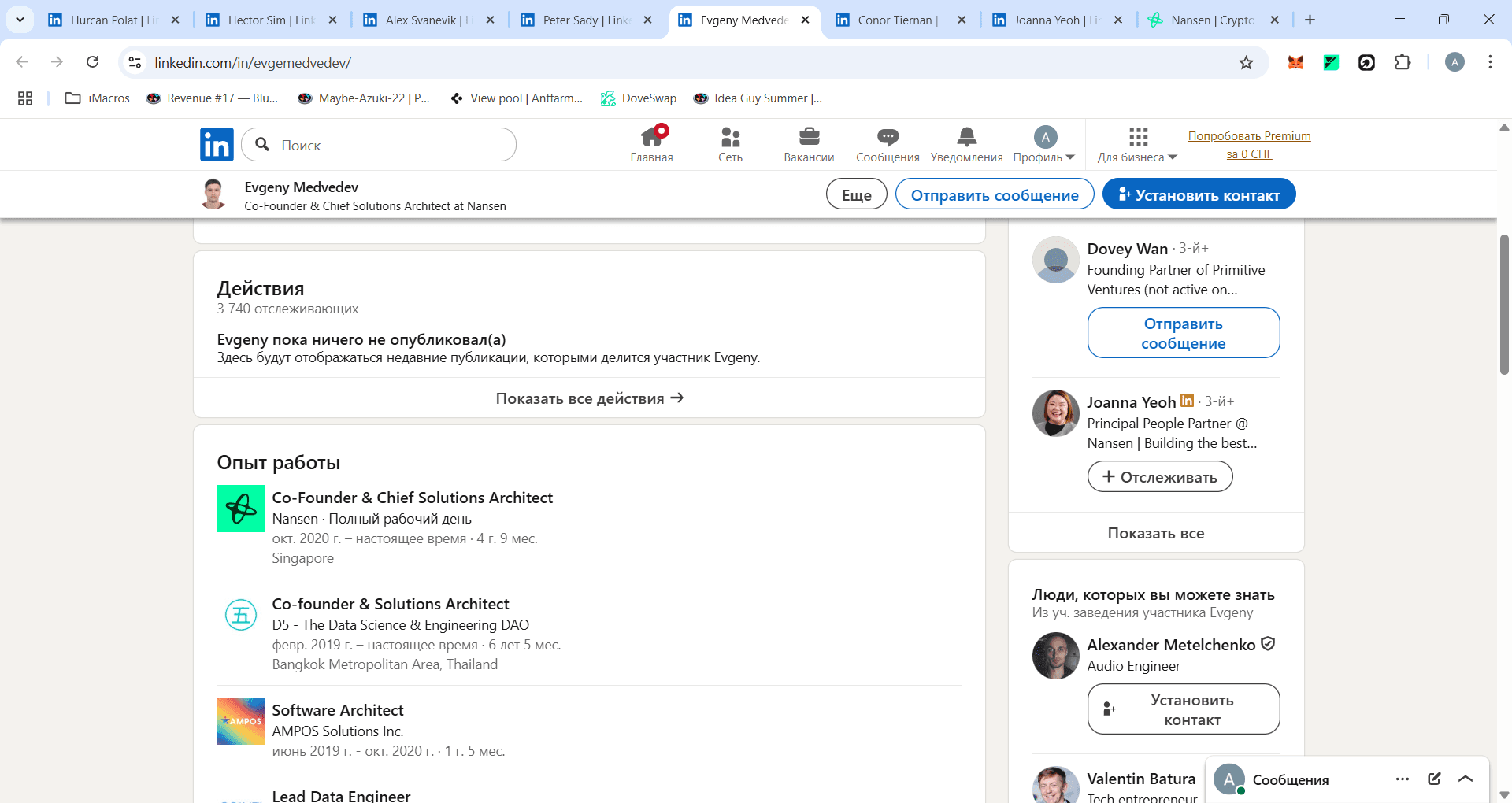
Task: Click Dovey Wan avatar
Action: (x=1056, y=260)
